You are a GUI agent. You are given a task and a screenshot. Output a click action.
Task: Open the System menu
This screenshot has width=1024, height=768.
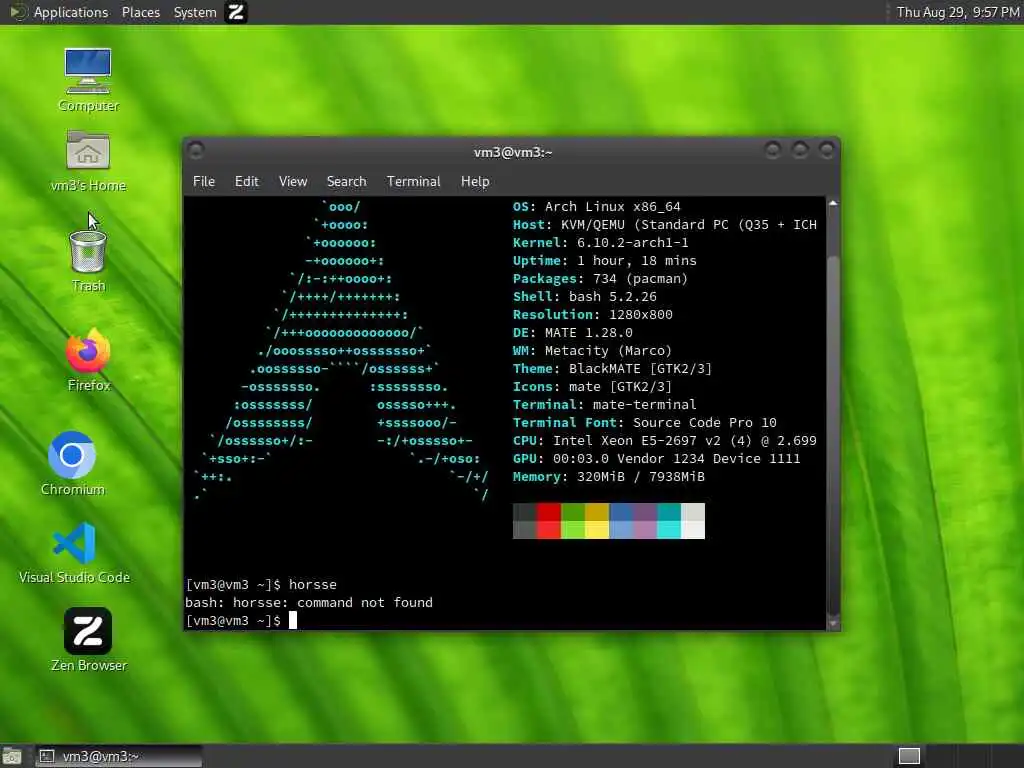coord(195,12)
